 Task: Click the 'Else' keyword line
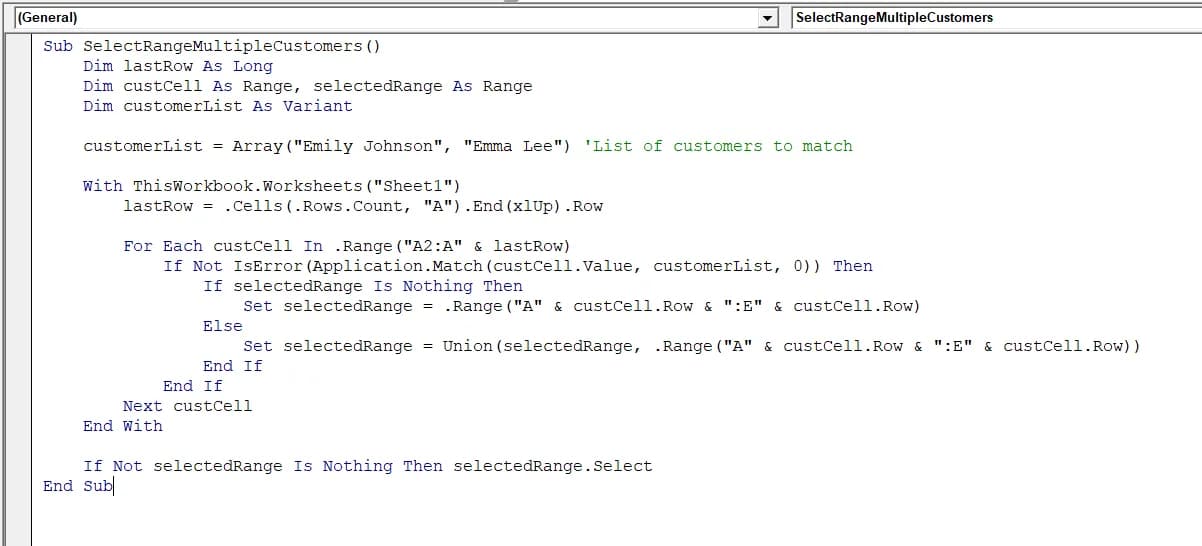tap(223, 326)
